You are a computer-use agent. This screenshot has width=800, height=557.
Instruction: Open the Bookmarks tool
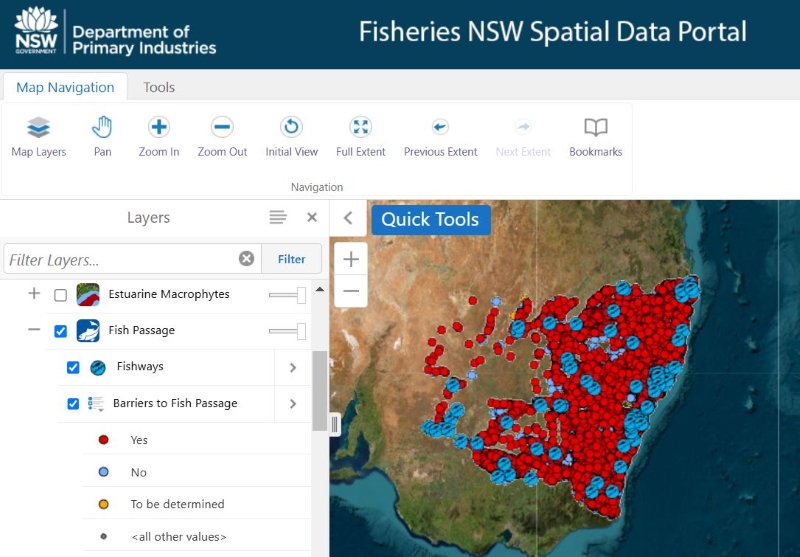click(x=595, y=137)
